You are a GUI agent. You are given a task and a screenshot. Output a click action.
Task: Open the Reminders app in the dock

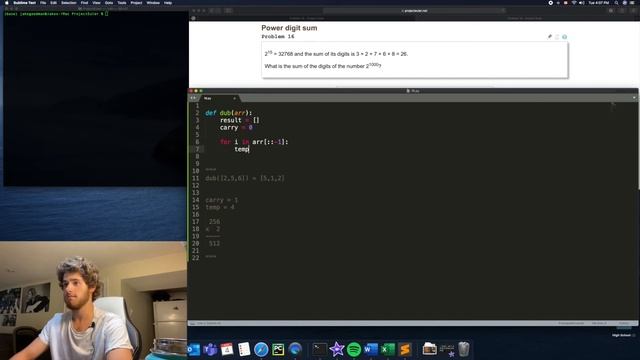244,349
